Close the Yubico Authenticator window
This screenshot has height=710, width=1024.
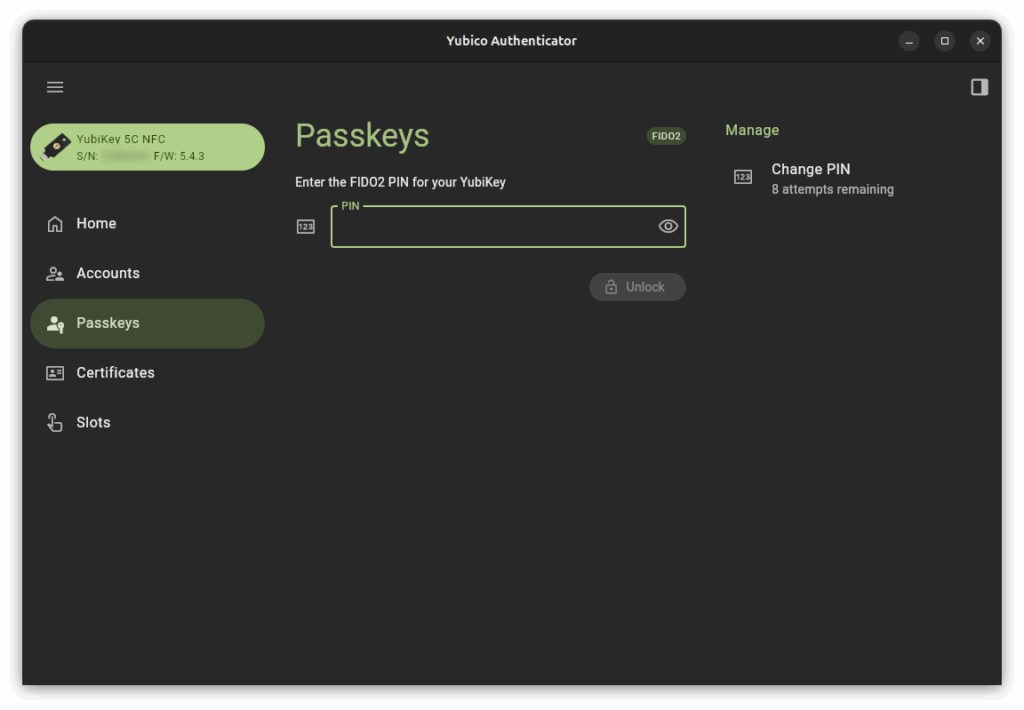coord(980,41)
